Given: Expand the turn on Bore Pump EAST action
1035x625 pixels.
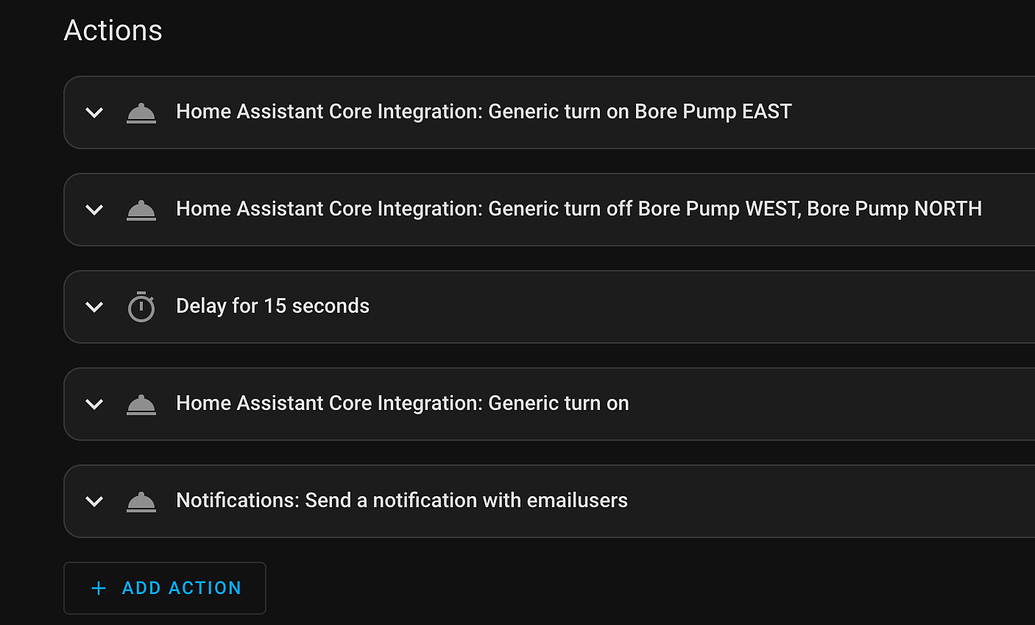Looking at the screenshot, I should click(x=94, y=112).
